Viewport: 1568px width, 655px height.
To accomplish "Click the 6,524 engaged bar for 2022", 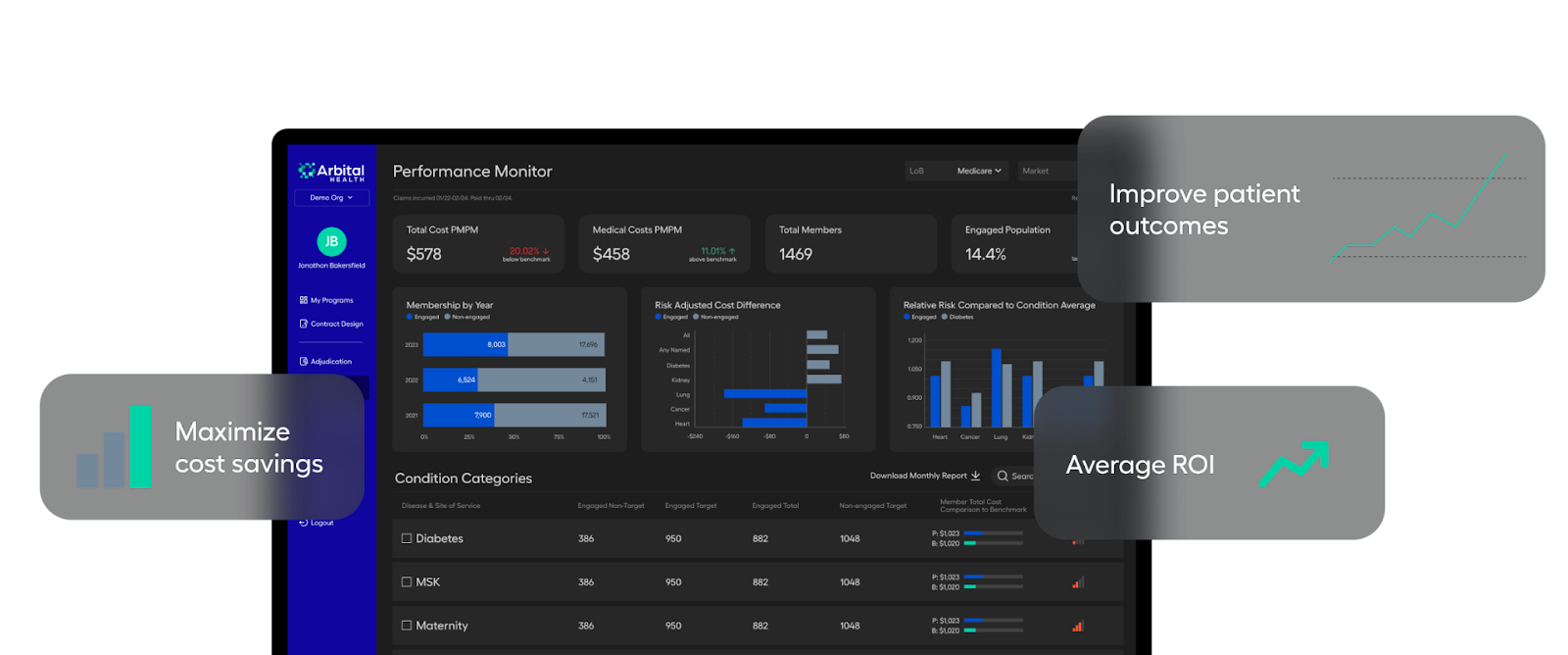I will point(451,379).
